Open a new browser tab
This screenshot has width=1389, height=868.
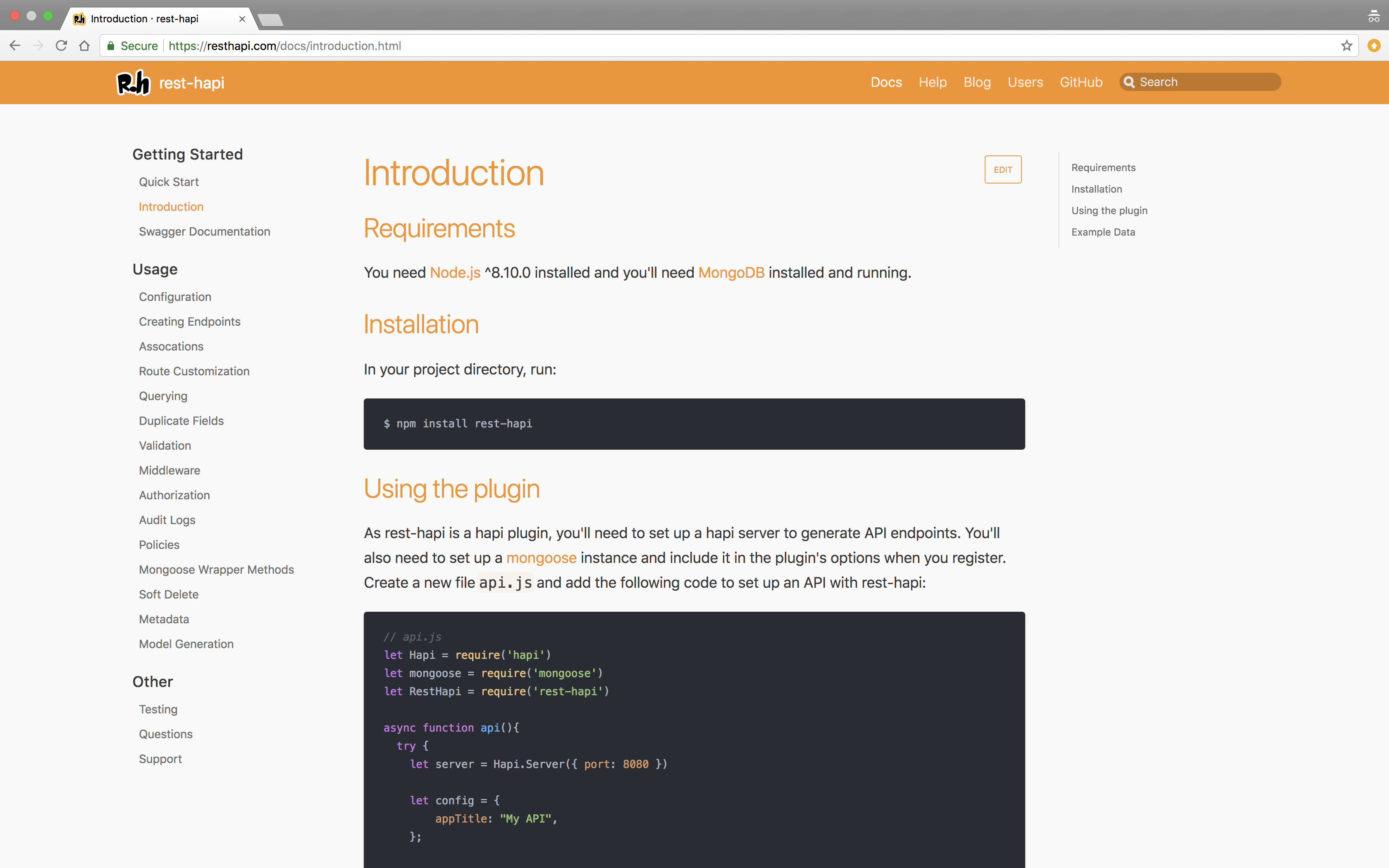click(x=270, y=20)
